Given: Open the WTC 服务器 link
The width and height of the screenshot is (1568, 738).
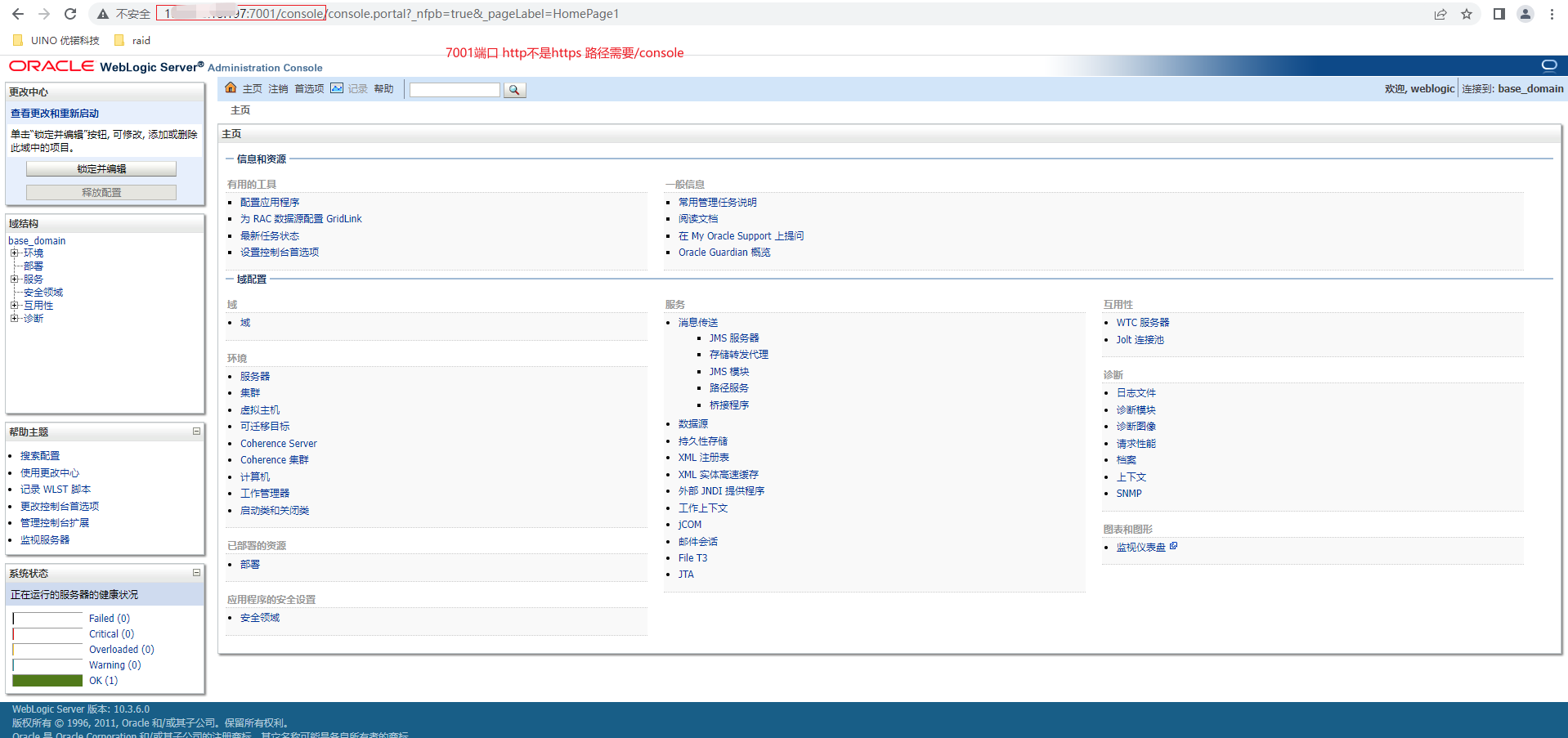Looking at the screenshot, I should 1143,323.
